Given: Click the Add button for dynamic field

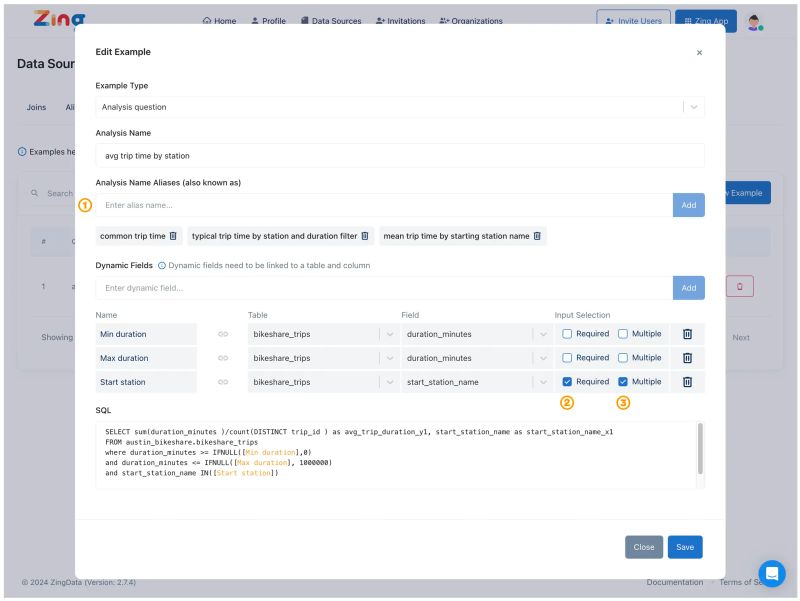Looking at the screenshot, I should 688,288.
